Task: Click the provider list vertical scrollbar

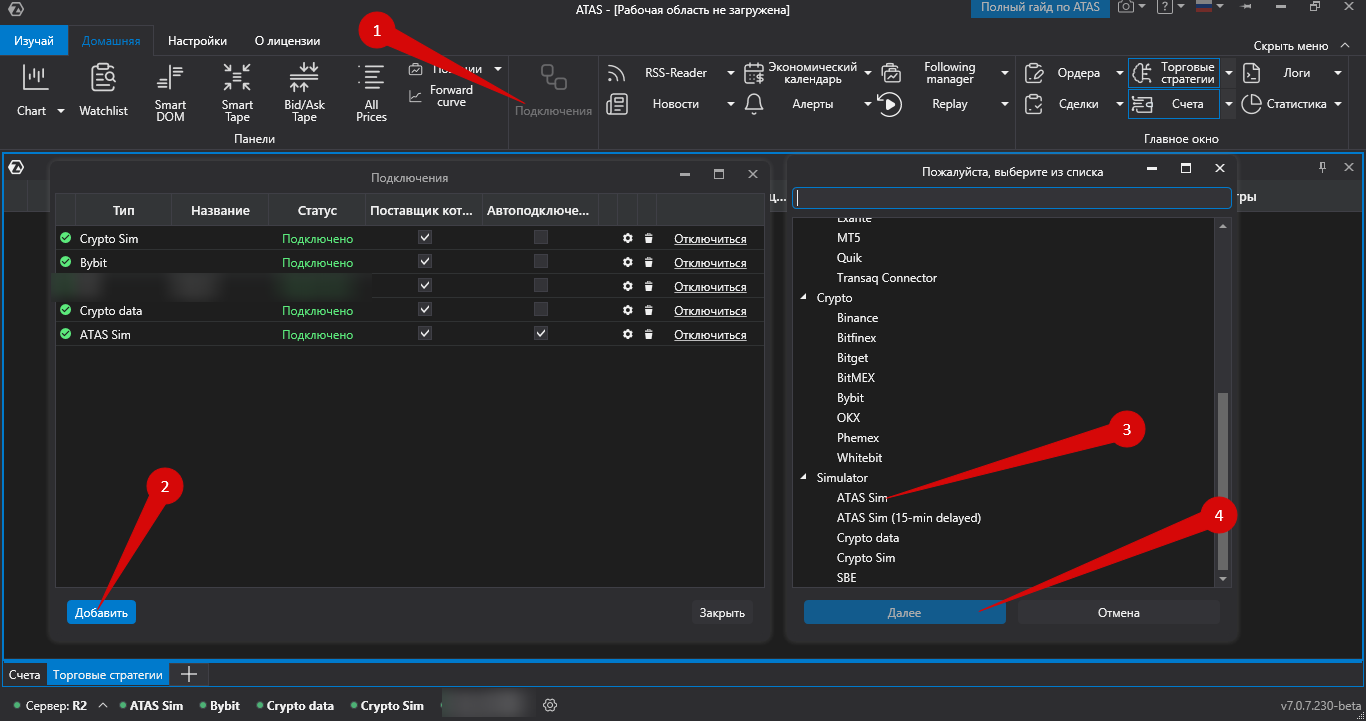Action: (1222, 481)
